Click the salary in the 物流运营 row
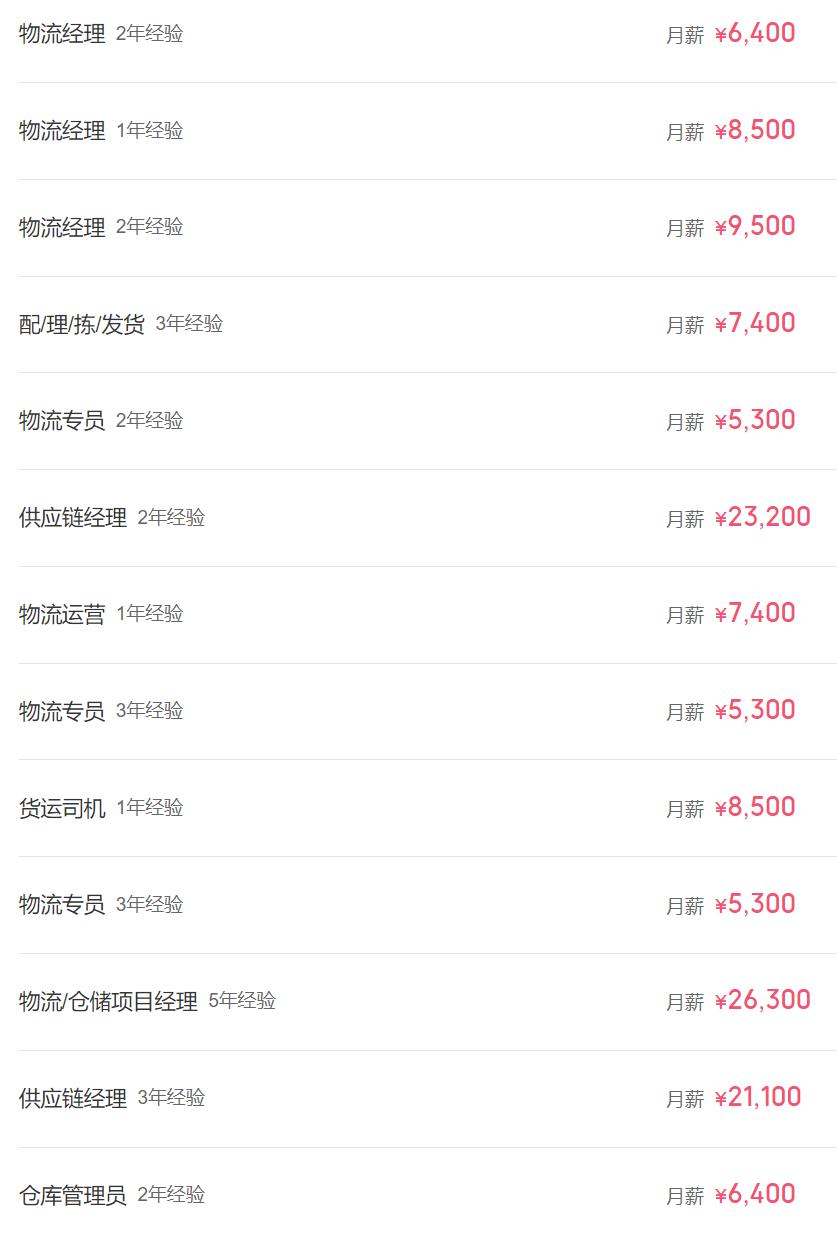The height and width of the screenshot is (1240, 837). (755, 613)
